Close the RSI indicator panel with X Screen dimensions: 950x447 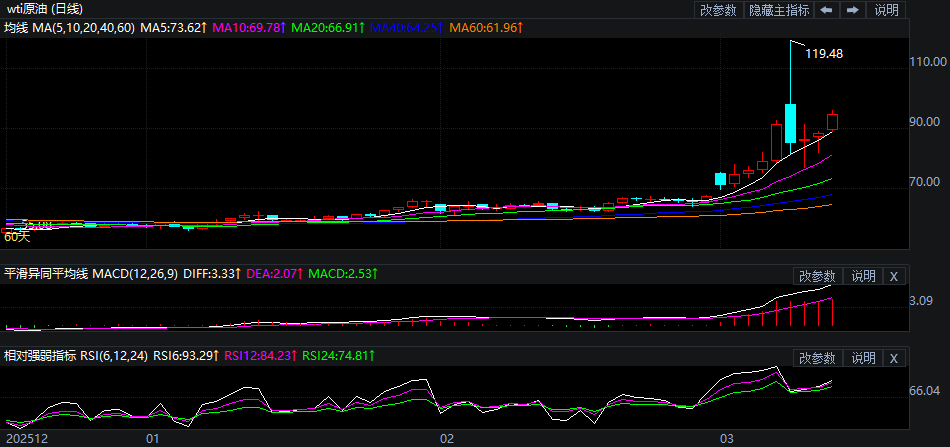coord(894,358)
